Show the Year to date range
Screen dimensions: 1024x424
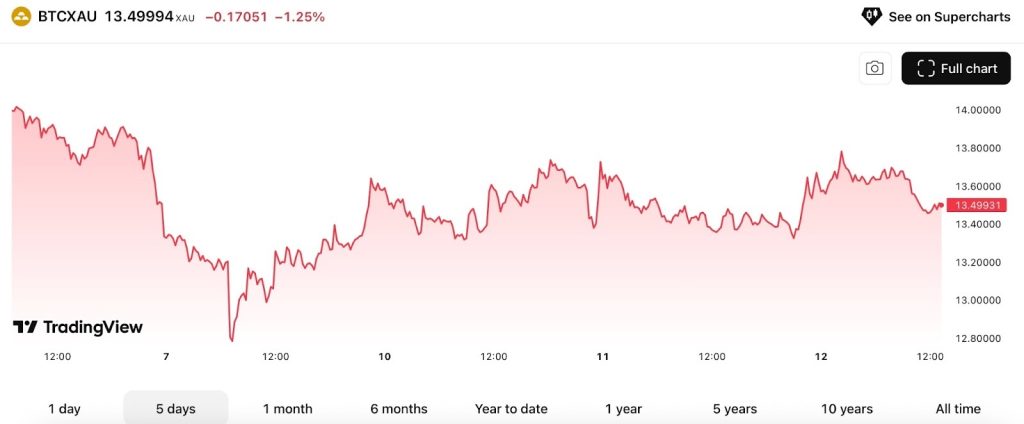click(511, 408)
